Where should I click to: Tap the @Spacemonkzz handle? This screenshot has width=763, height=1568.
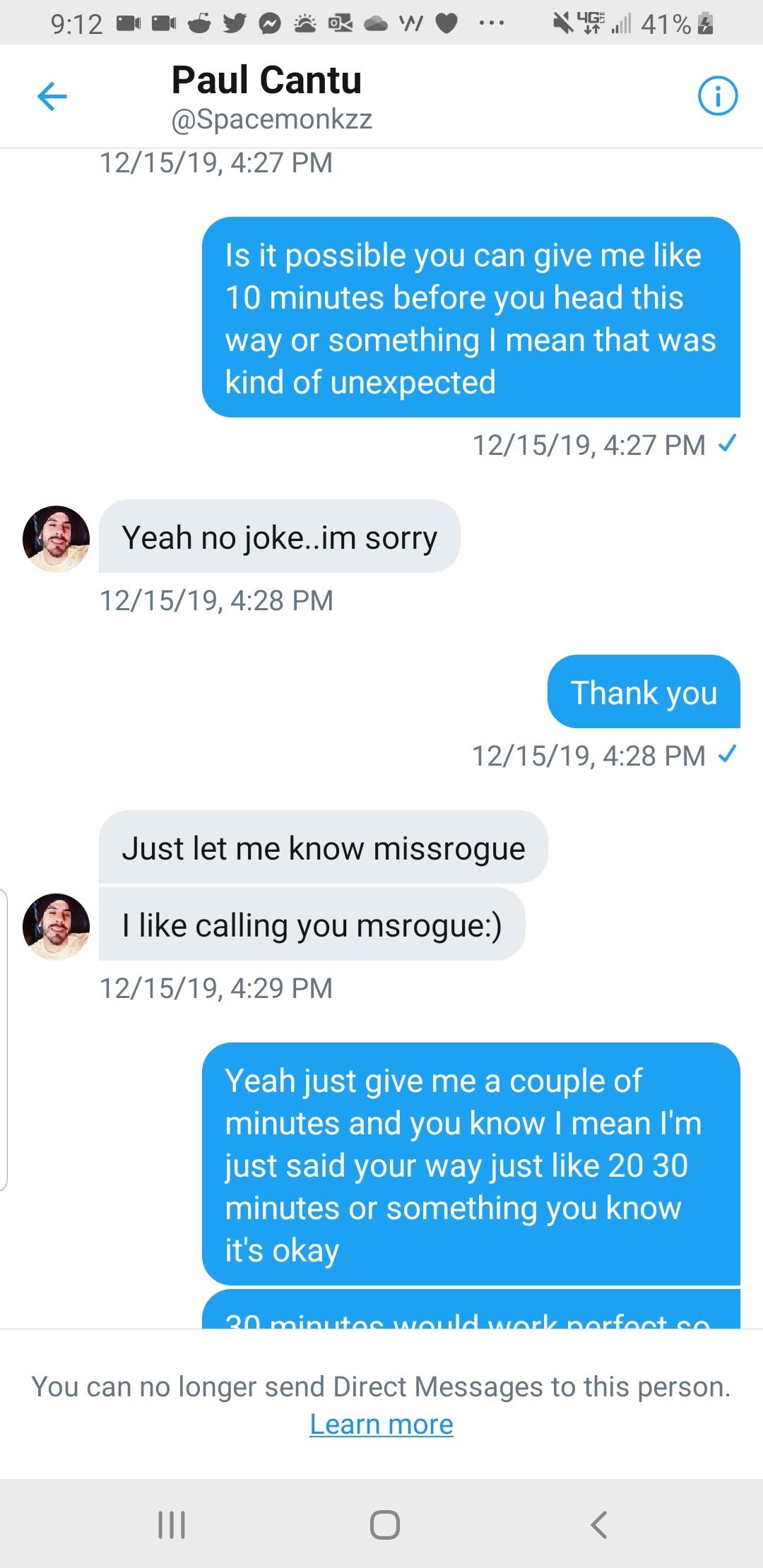(x=271, y=119)
